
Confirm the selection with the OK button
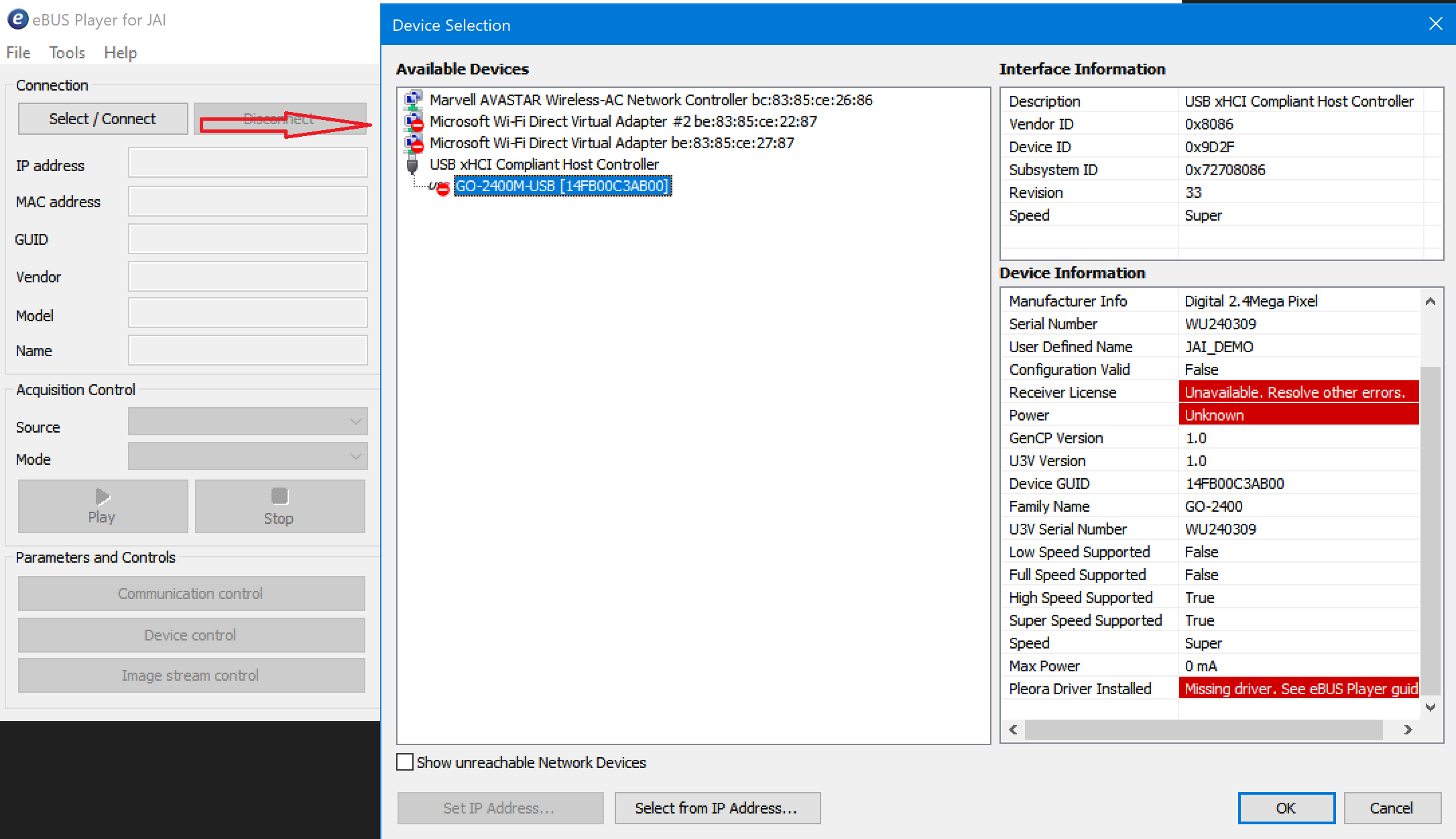[x=1286, y=808]
